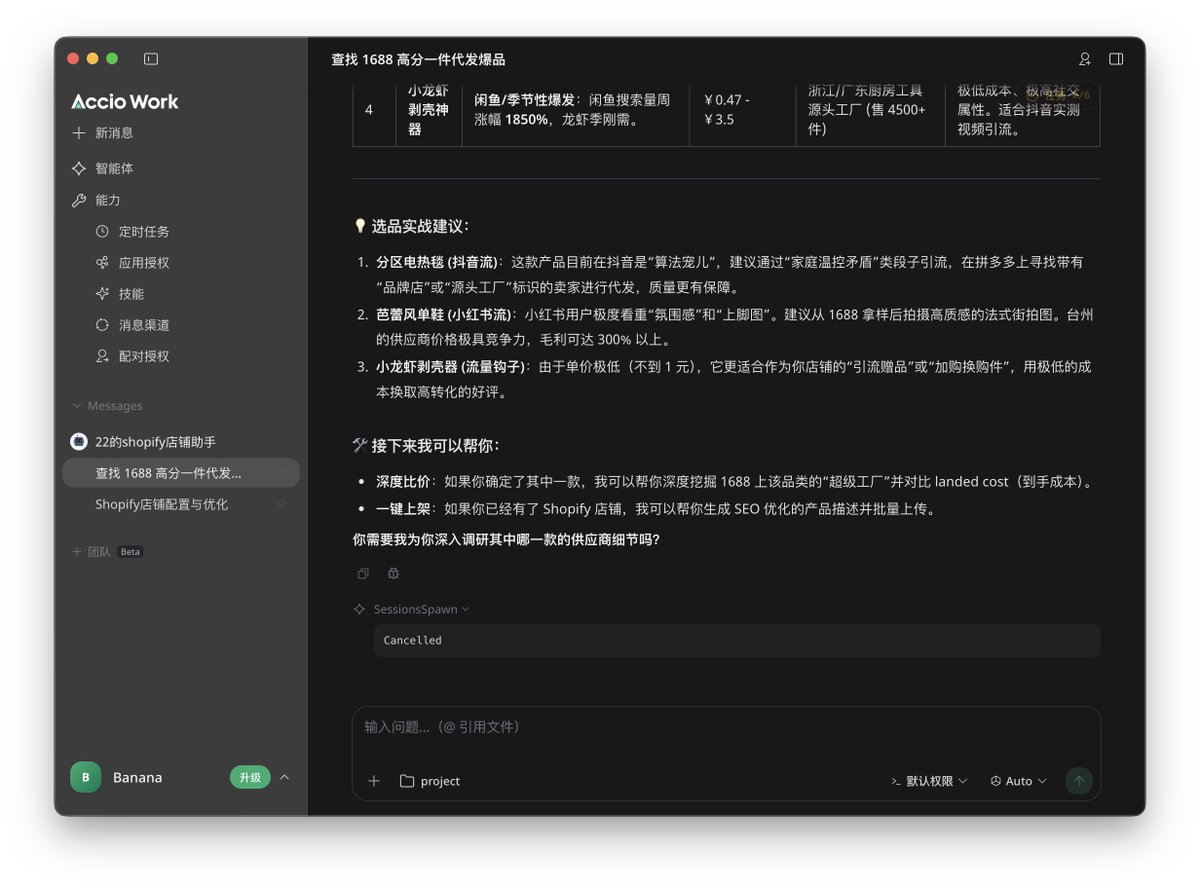Click the sparkle icon beside 技能
The width and height of the screenshot is (1200, 888).
pyautogui.click(x=102, y=294)
